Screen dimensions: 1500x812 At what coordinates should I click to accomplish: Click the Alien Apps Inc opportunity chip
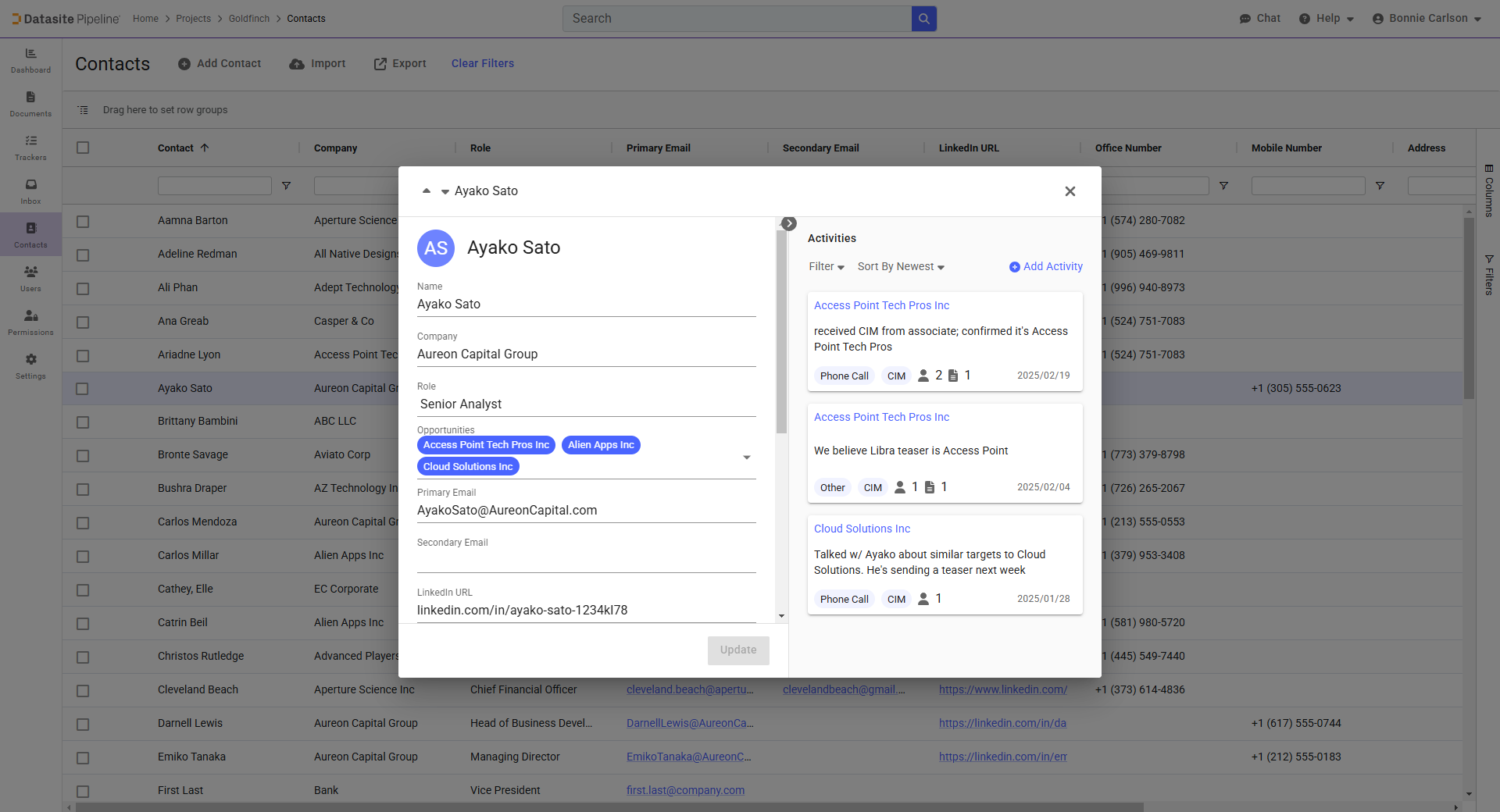[601, 445]
